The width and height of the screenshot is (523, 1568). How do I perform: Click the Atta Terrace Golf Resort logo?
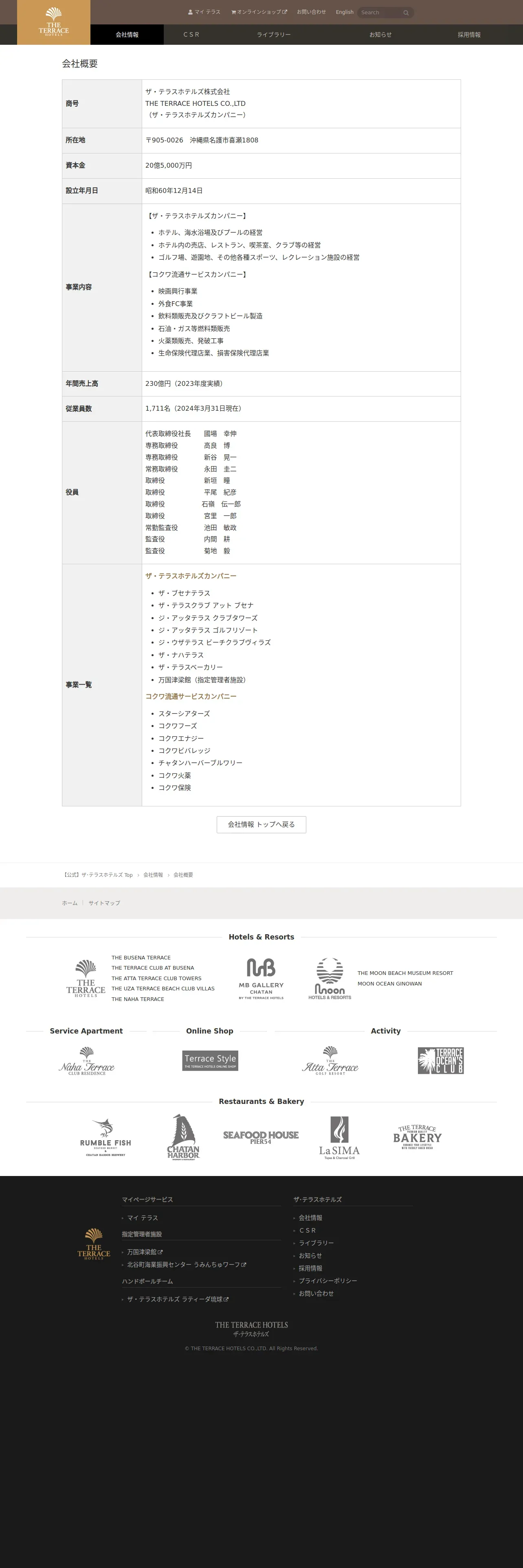[x=330, y=1061]
